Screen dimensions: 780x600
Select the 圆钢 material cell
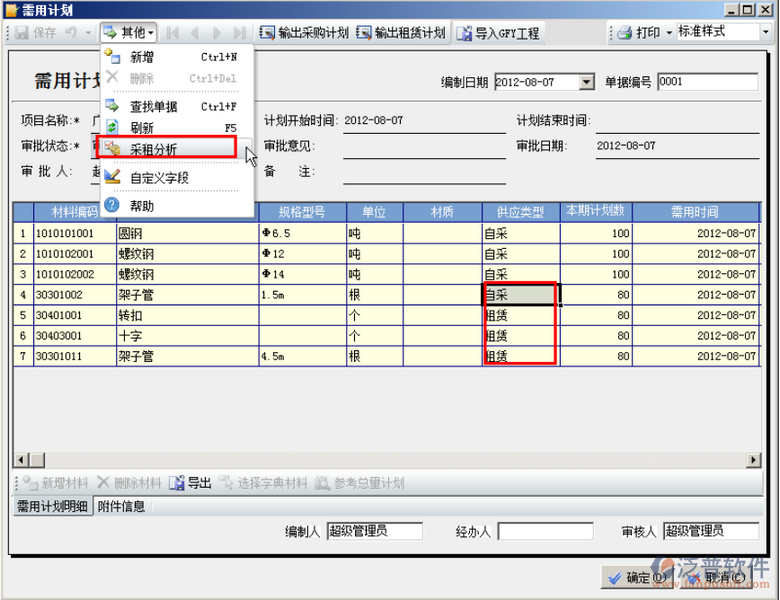(x=188, y=233)
